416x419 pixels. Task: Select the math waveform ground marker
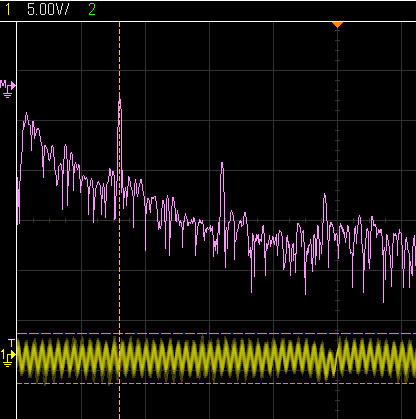click(8, 88)
